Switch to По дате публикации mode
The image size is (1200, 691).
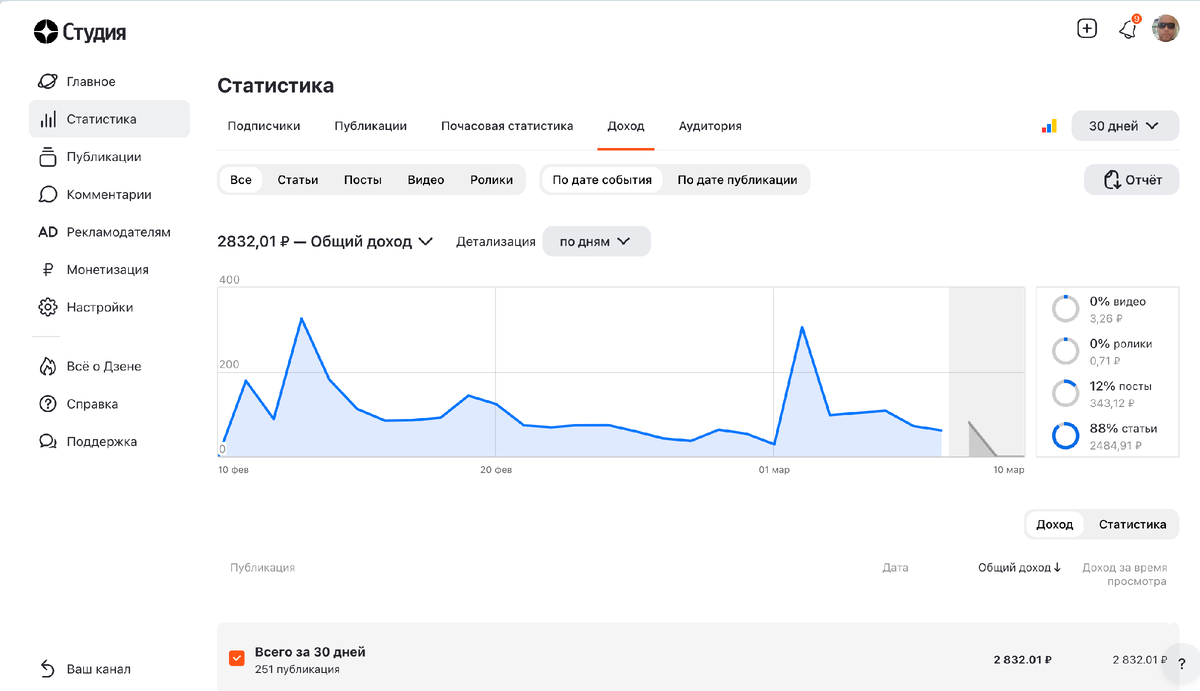coord(737,180)
